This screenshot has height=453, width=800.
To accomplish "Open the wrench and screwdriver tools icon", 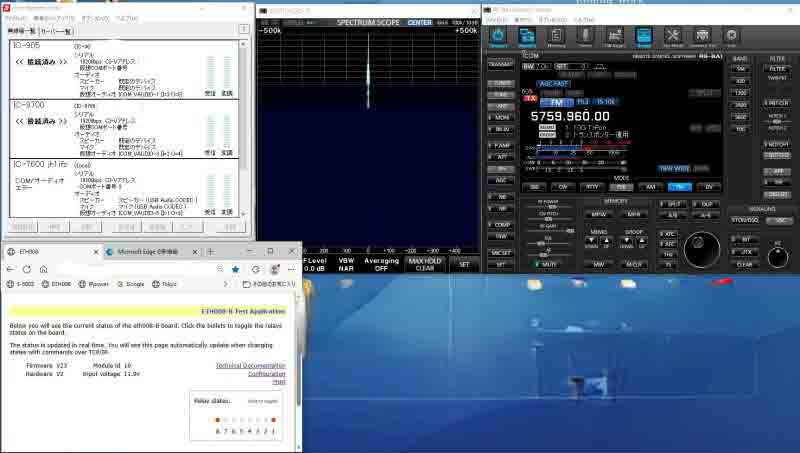I will (x=673, y=36).
